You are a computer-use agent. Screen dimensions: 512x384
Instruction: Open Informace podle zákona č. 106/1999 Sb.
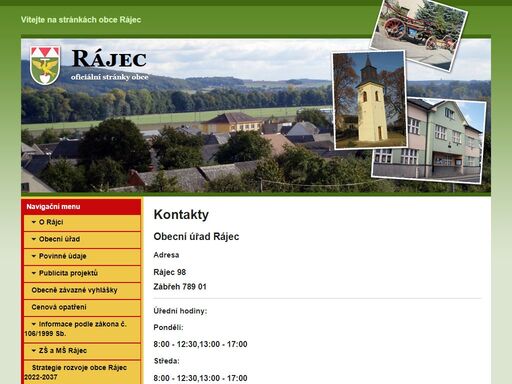[x=82, y=329]
